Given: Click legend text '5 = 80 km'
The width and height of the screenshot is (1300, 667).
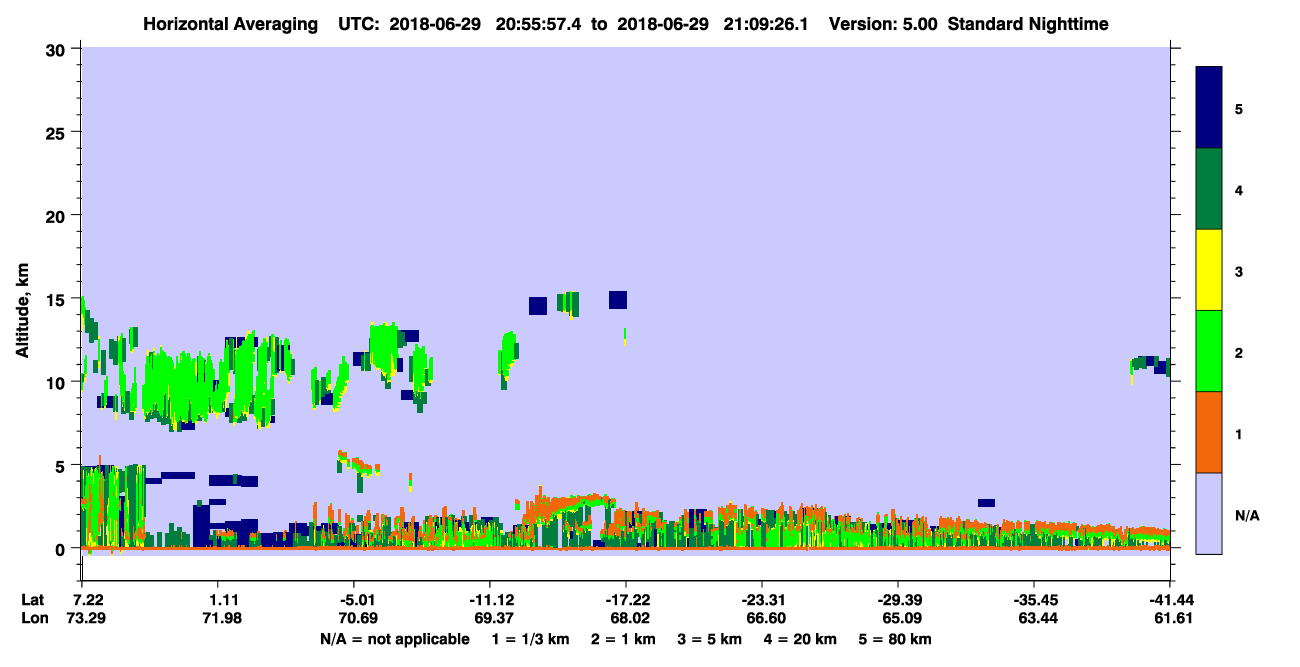Looking at the screenshot, I should (x=897, y=639).
